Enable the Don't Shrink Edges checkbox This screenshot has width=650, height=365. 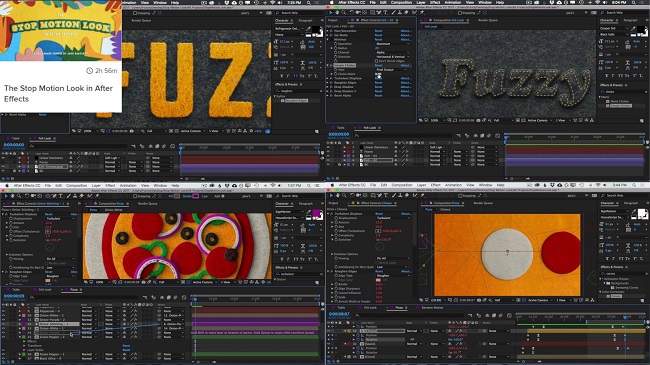(x=376, y=61)
